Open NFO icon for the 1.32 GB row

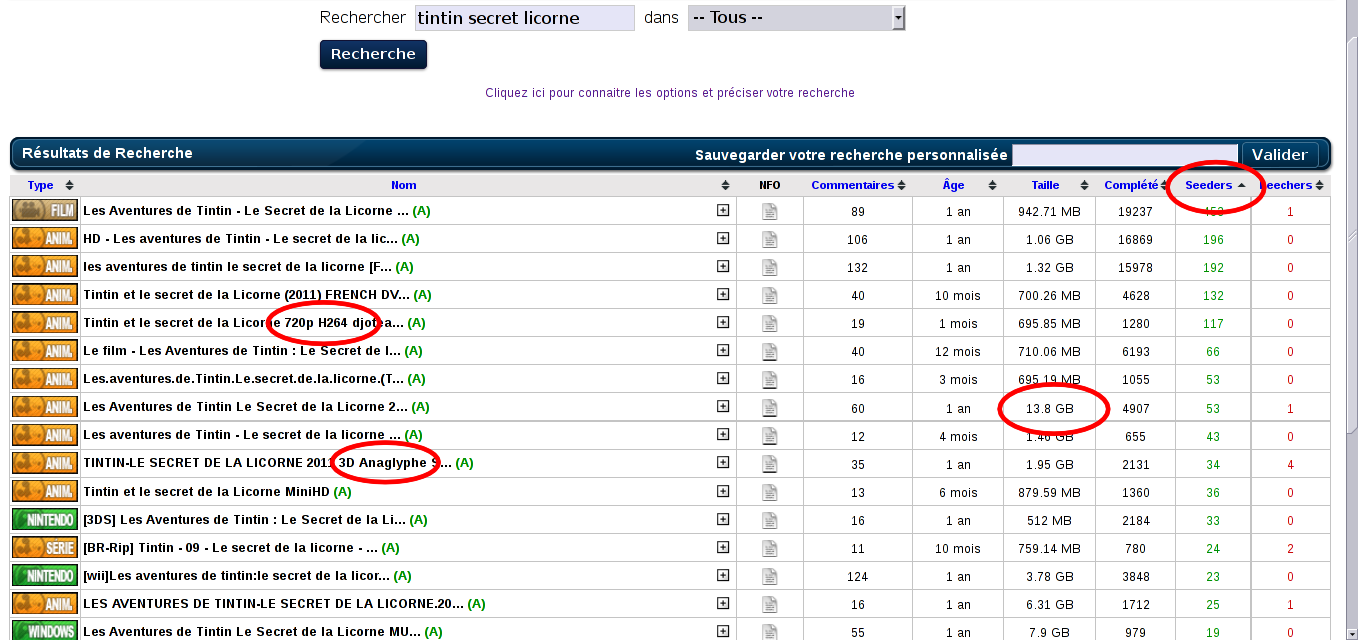[x=769, y=267]
